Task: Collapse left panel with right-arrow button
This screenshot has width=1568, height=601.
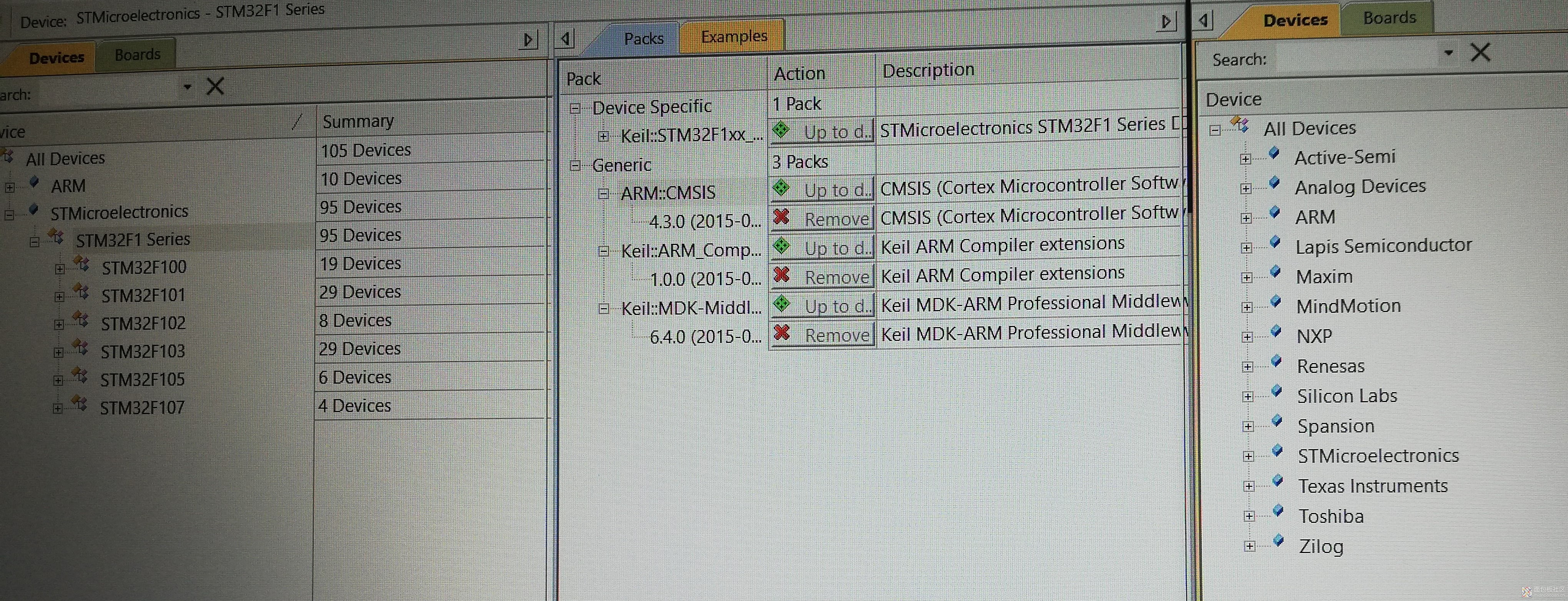Action: click(x=528, y=40)
